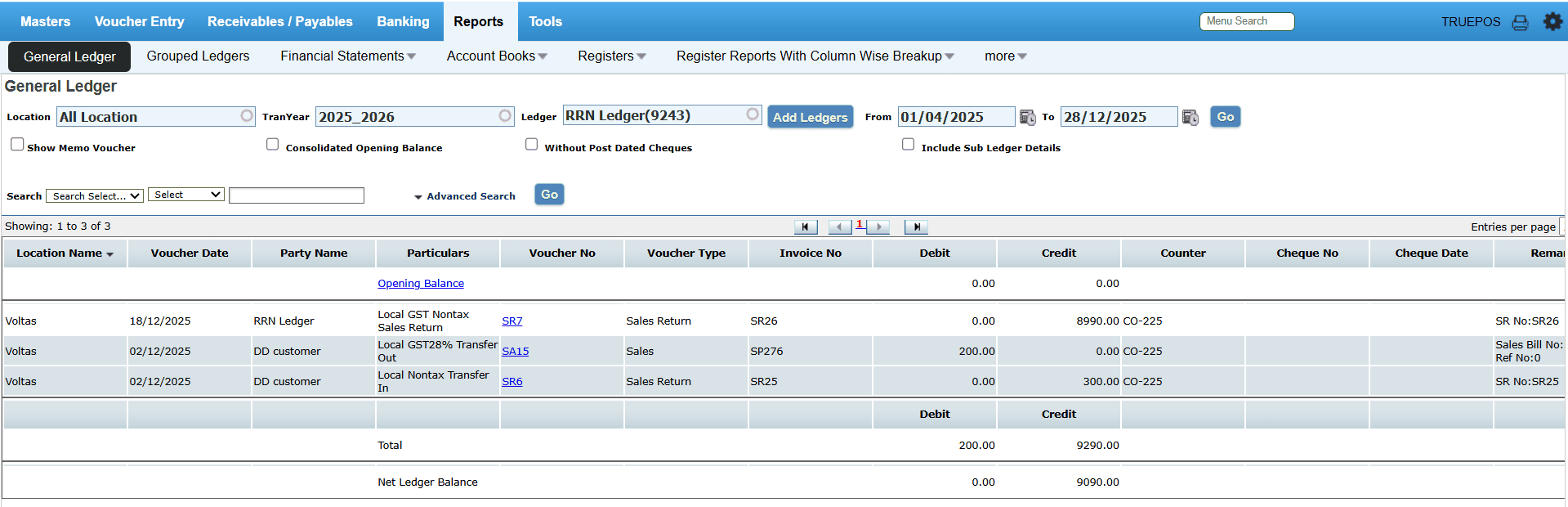
Task: Go to the previous results page
Action: (x=839, y=227)
